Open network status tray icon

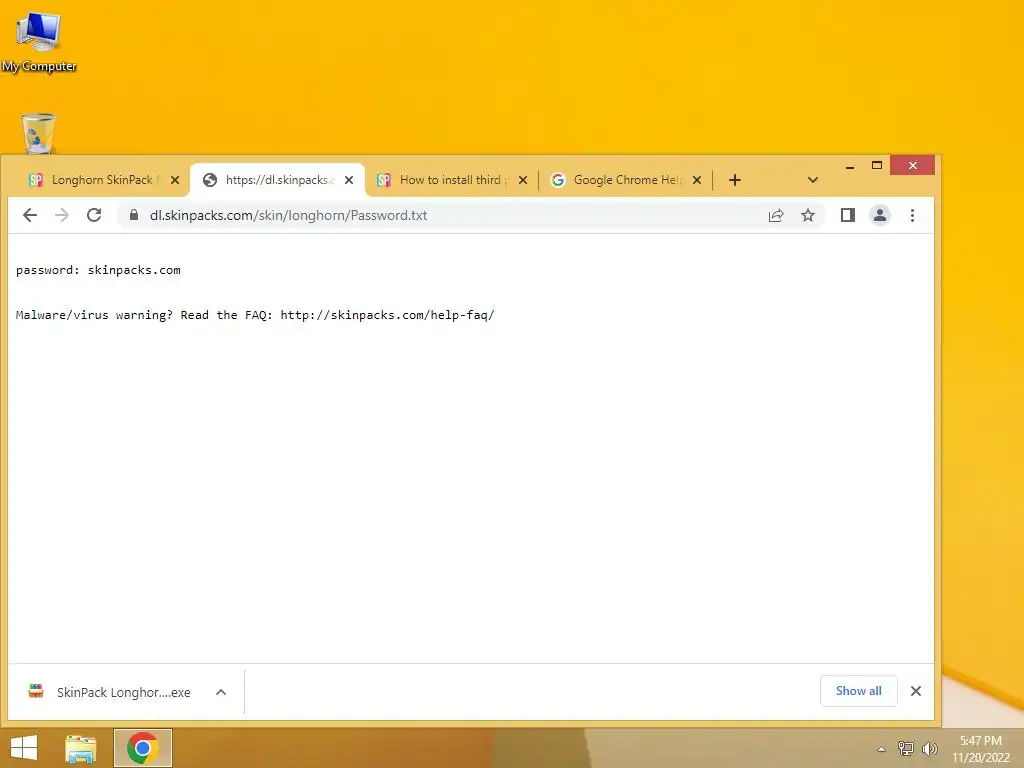pos(905,748)
